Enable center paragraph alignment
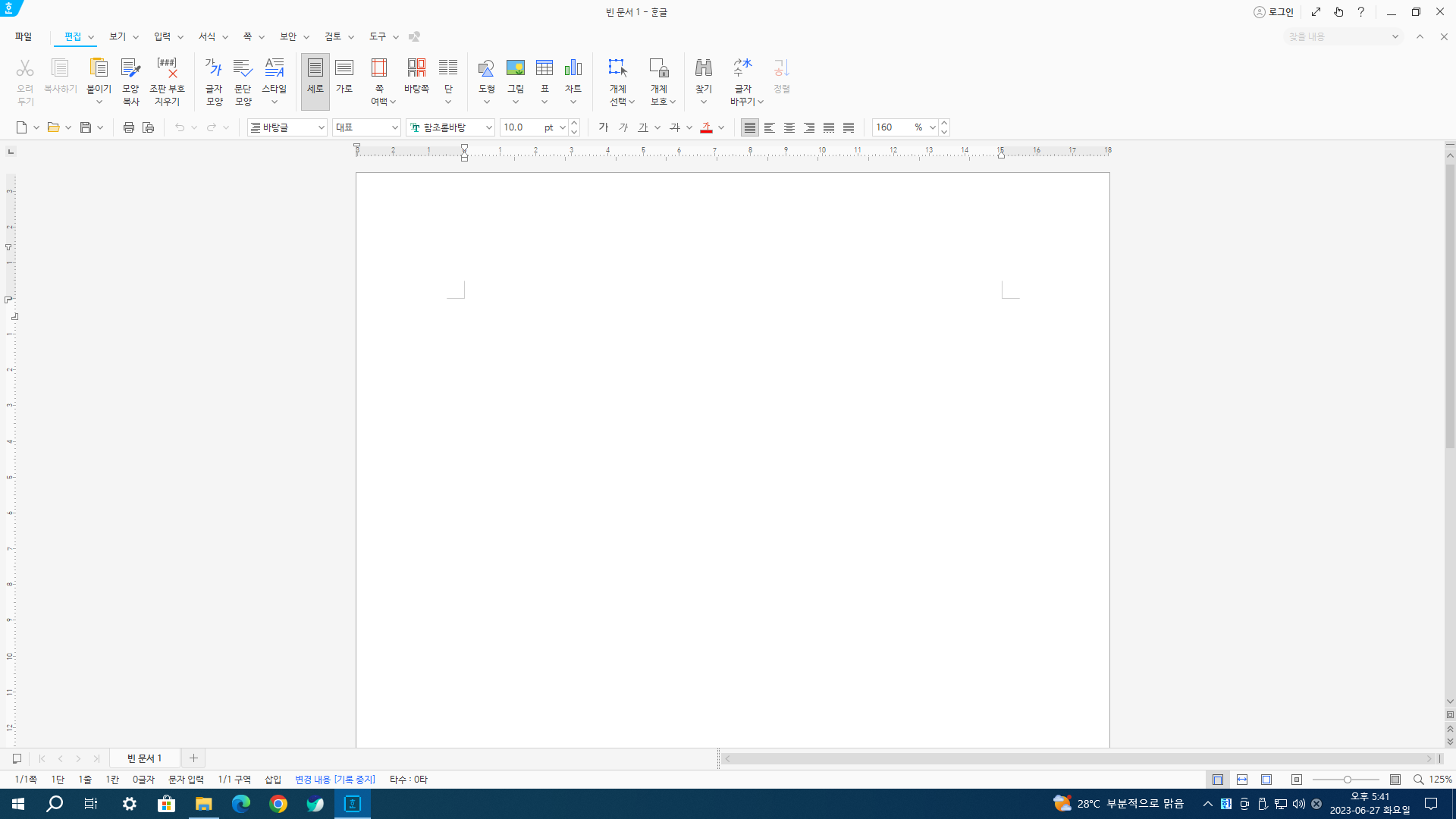 click(x=789, y=127)
